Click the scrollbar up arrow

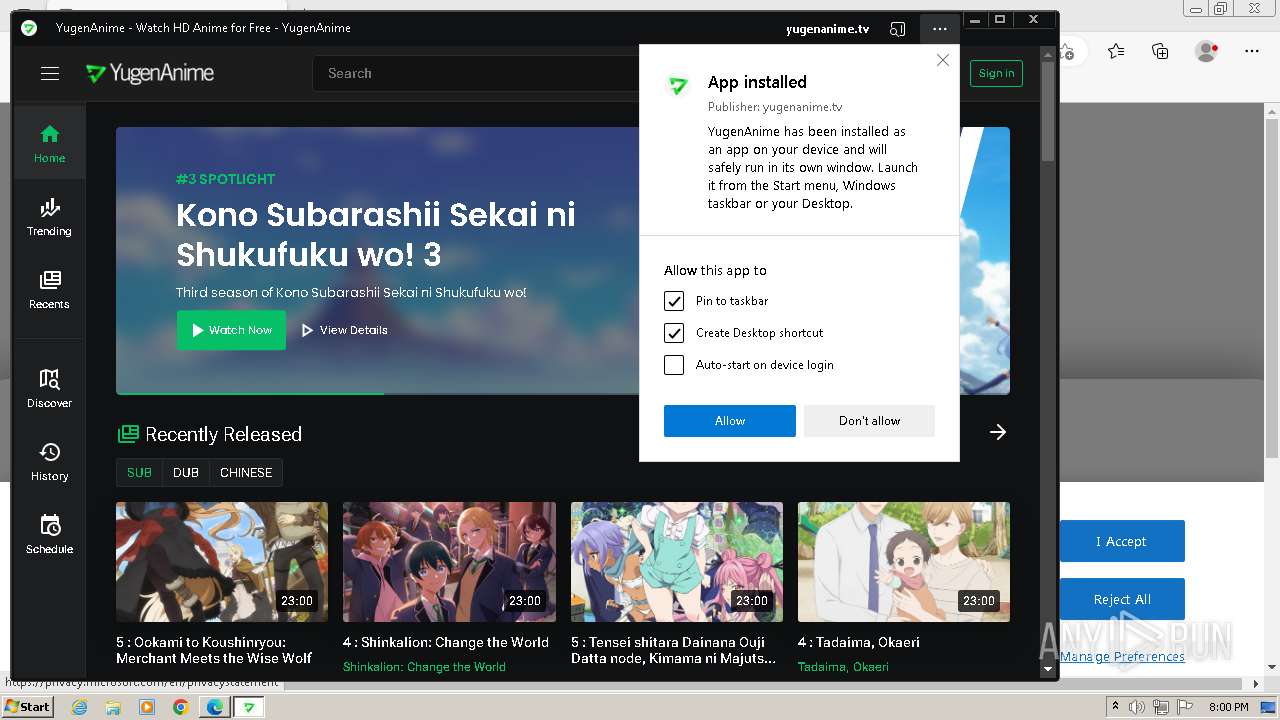point(1048,53)
